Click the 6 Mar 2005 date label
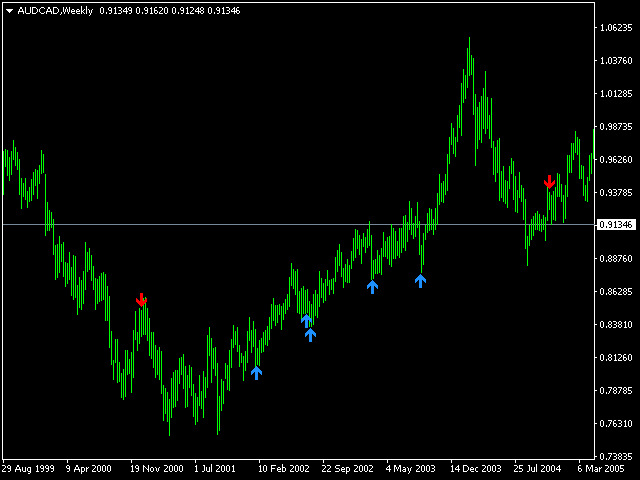 (601, 469)
